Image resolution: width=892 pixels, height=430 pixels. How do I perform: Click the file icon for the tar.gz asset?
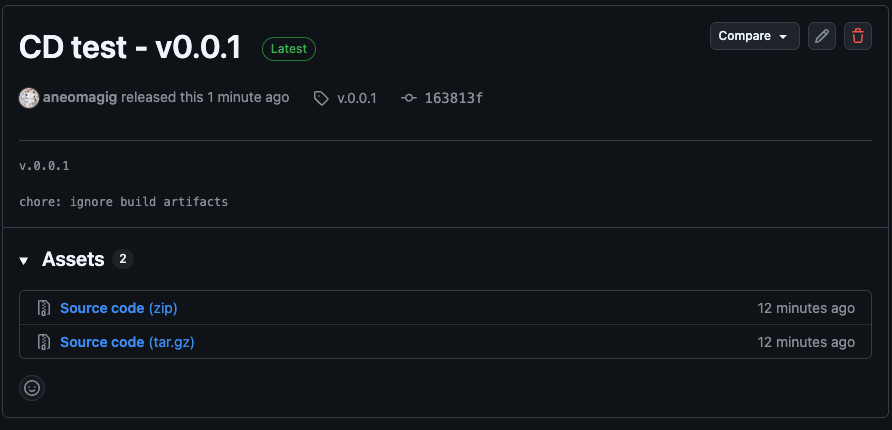coord(44,342)
